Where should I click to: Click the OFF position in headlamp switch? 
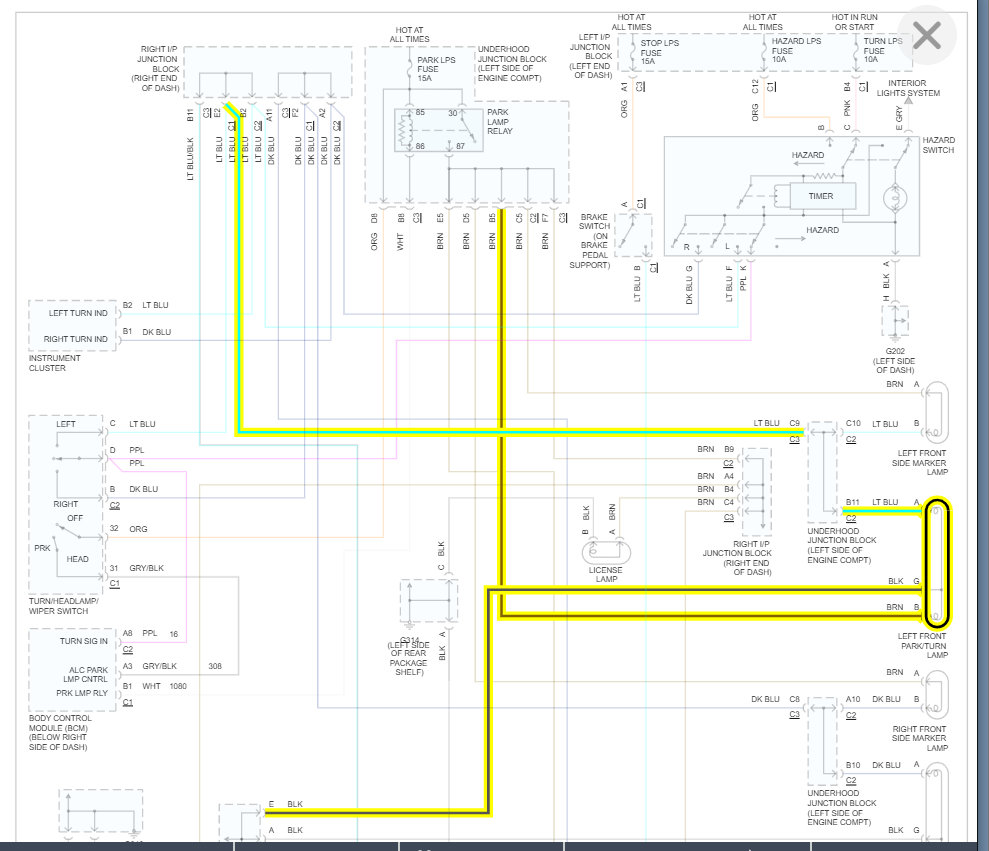click(x=75, y=518)
